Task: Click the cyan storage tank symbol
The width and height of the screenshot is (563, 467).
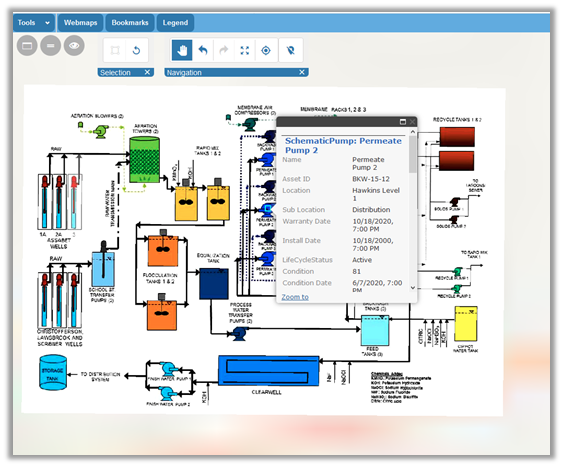Action: (53, 372)
